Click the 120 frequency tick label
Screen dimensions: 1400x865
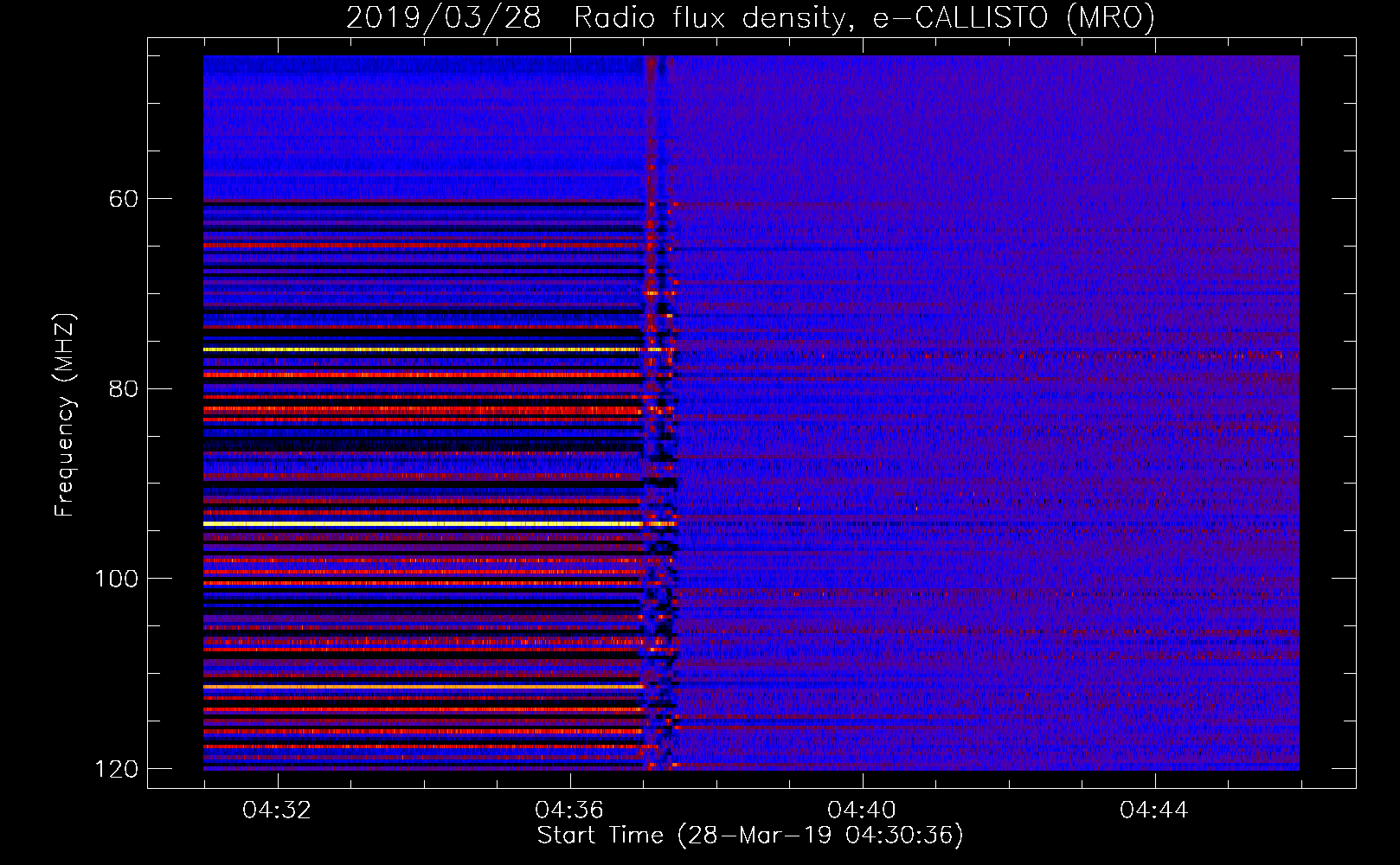tap(117, 769)
